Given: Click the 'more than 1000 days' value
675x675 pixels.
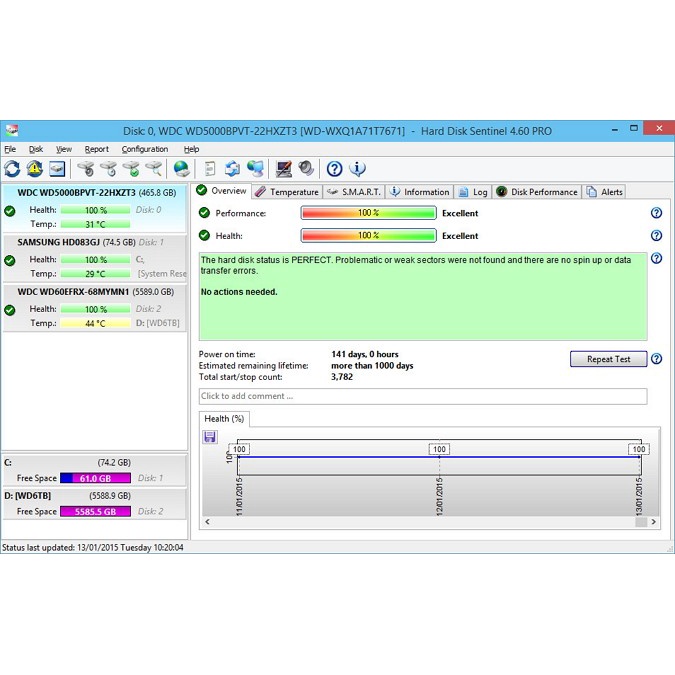Looking at the screenshot, I should point(372,365).
